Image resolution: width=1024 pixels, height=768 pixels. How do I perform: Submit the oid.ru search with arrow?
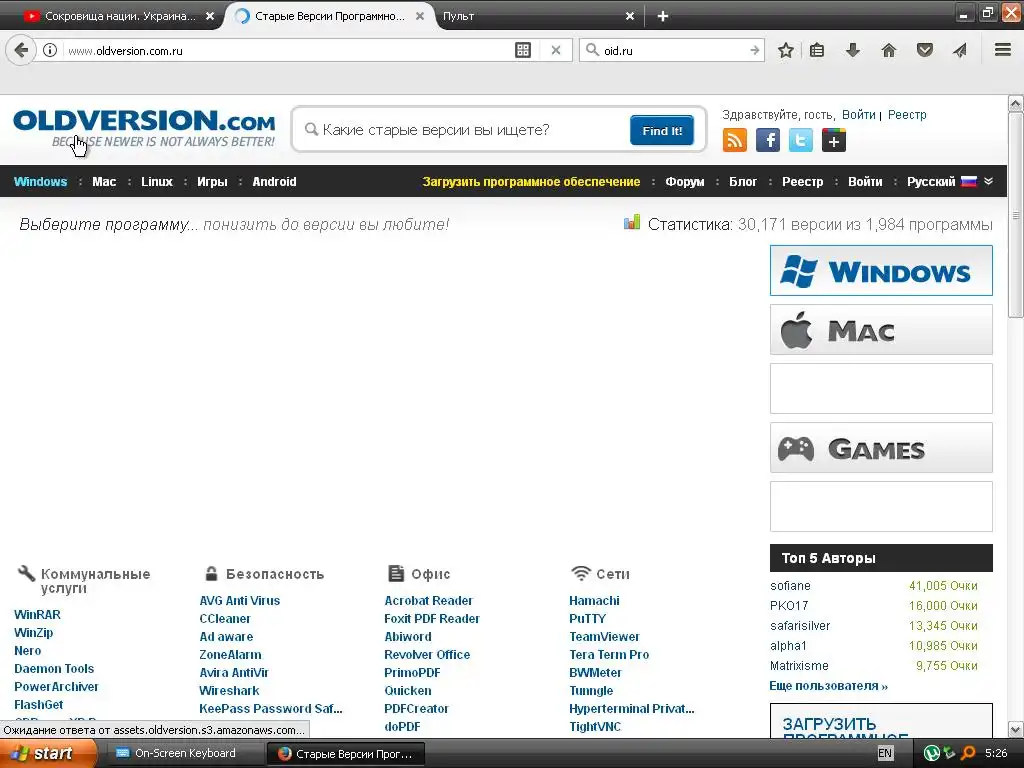click(x=755, y=50)
